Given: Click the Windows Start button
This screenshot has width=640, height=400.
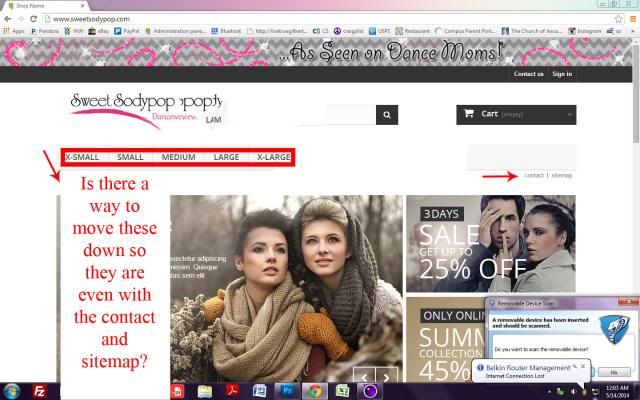Looking at the screenshot, I should click(13, 390).
